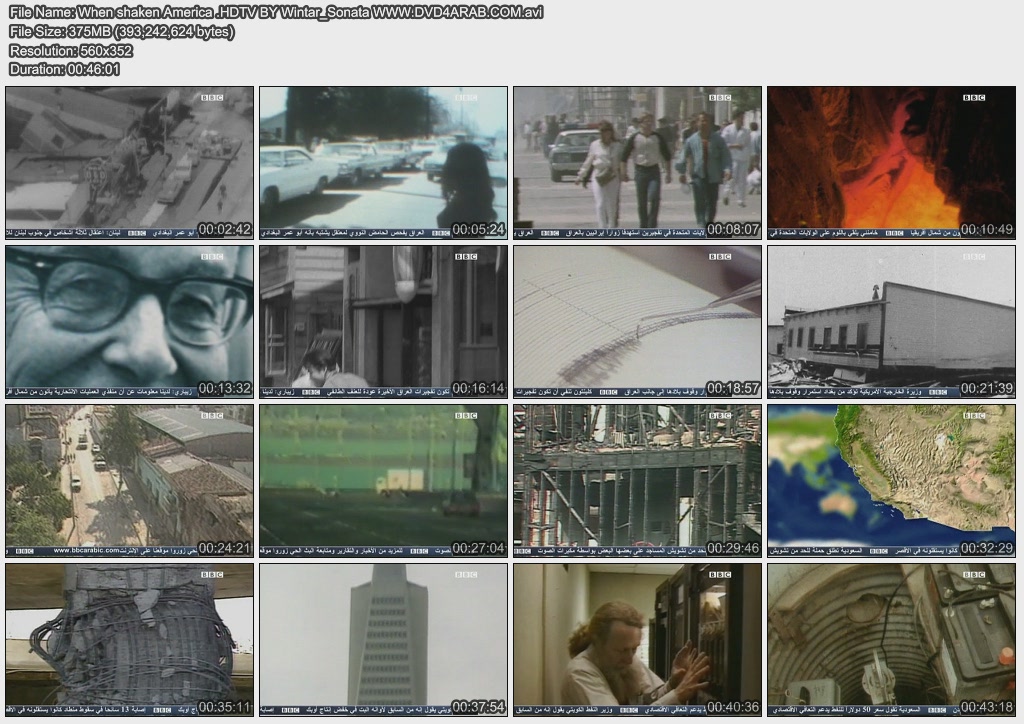Select the pyramid skyscraper thumbnail at 00:37:54
1024x724 pixels.
tap(383, 640)
